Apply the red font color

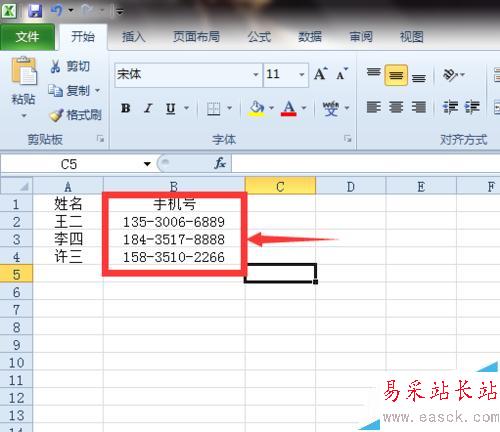point(289,108)
